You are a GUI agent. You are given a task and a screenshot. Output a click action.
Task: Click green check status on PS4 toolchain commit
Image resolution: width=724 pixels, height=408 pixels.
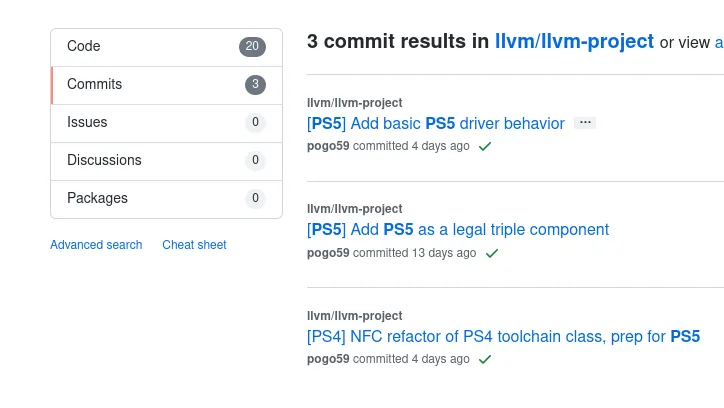click(x=485, y=359)
